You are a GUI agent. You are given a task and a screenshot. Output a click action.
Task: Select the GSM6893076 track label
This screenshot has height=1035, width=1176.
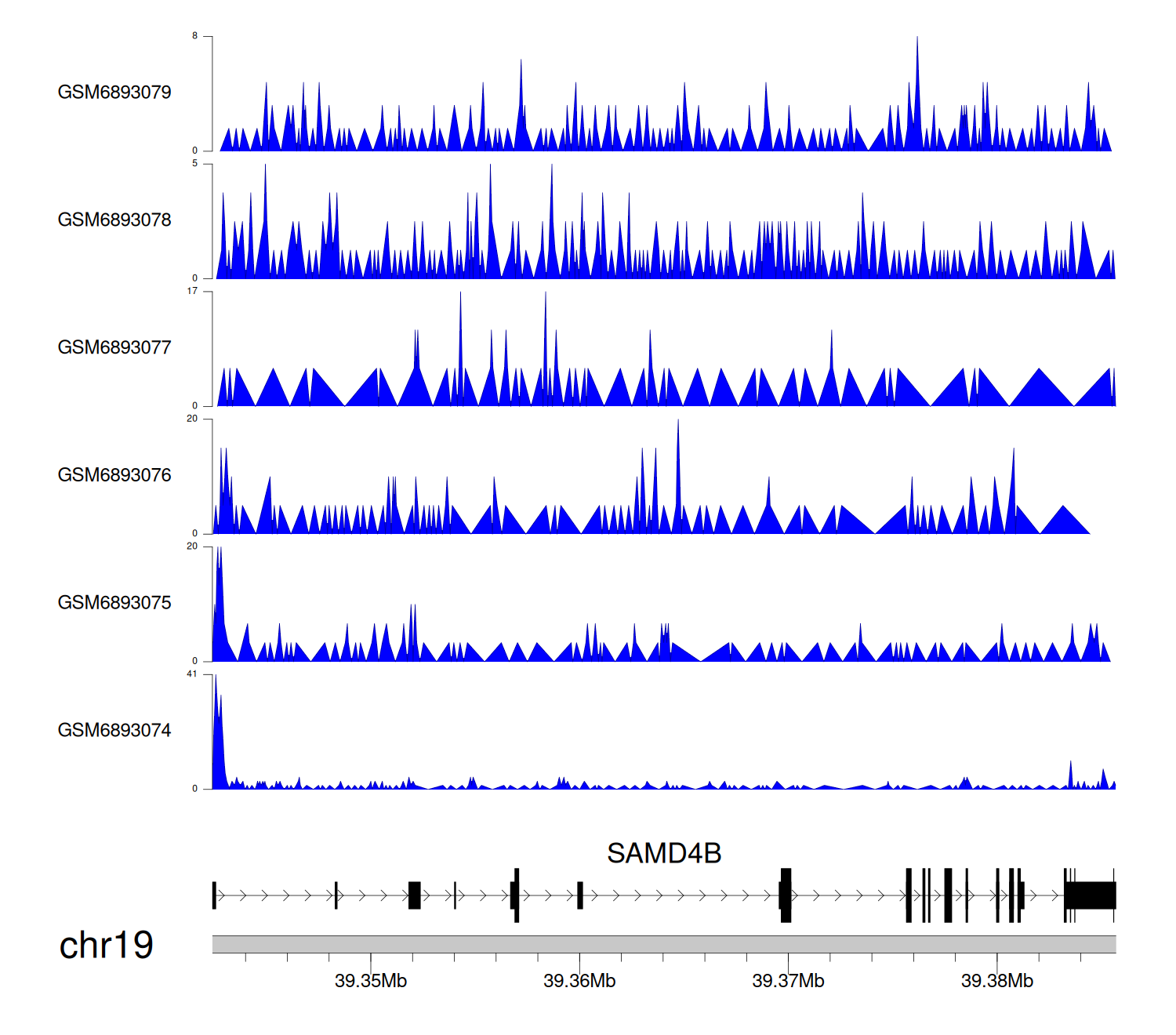coord(114,475)
